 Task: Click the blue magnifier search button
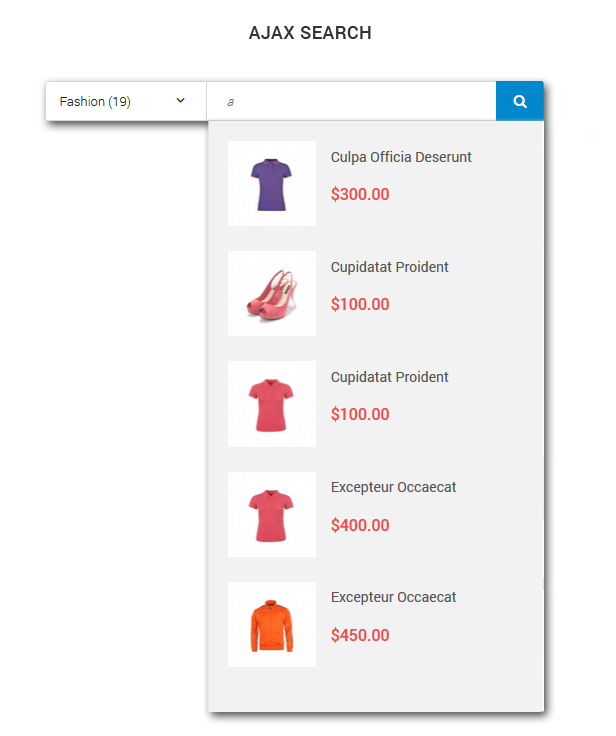[520, 101]
